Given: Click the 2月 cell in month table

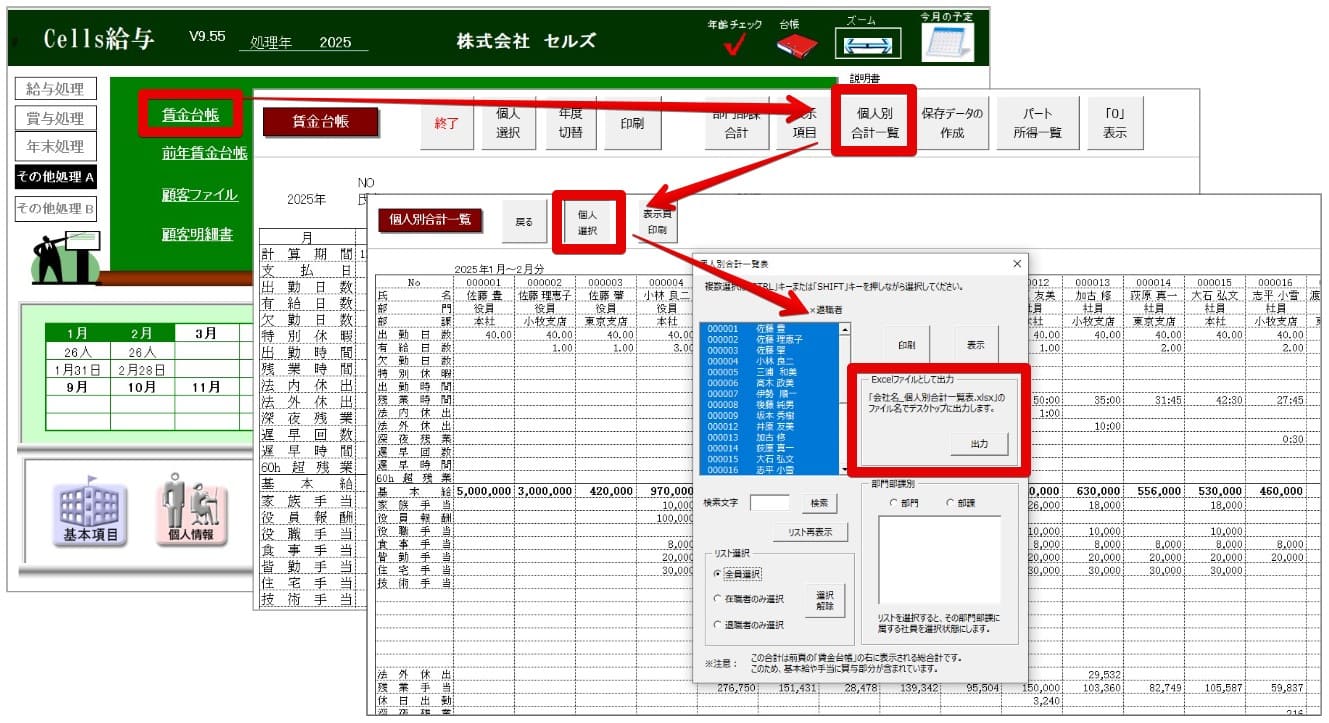Looking at the screenshot, I should (x=142, y=334).
